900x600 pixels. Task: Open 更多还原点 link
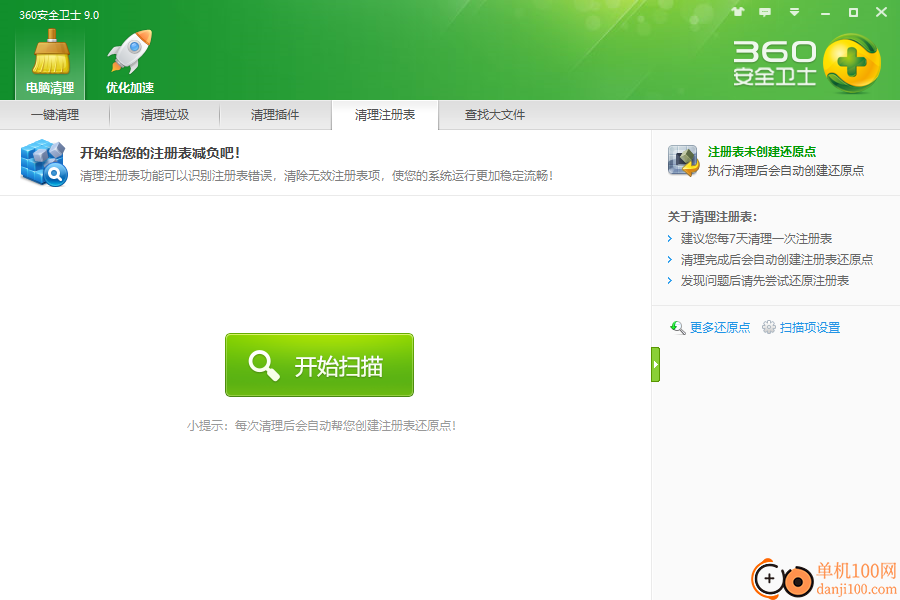(x=720, y=327)
